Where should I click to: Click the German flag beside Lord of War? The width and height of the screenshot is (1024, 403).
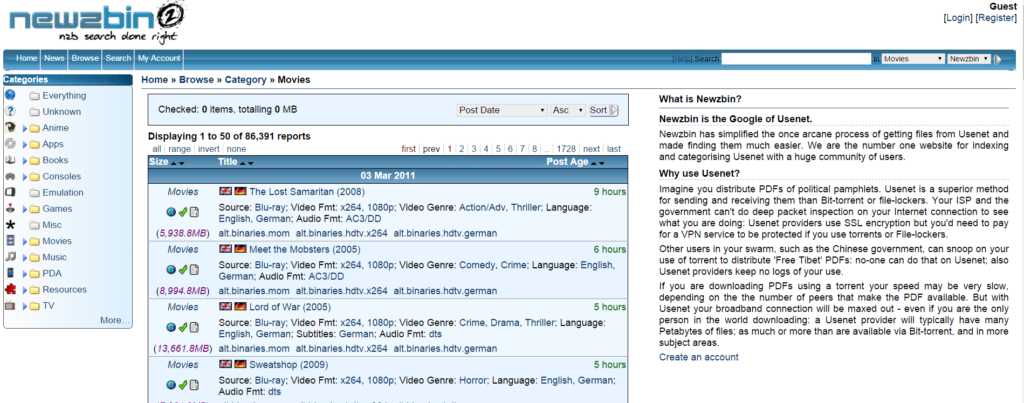coord(240,307)
